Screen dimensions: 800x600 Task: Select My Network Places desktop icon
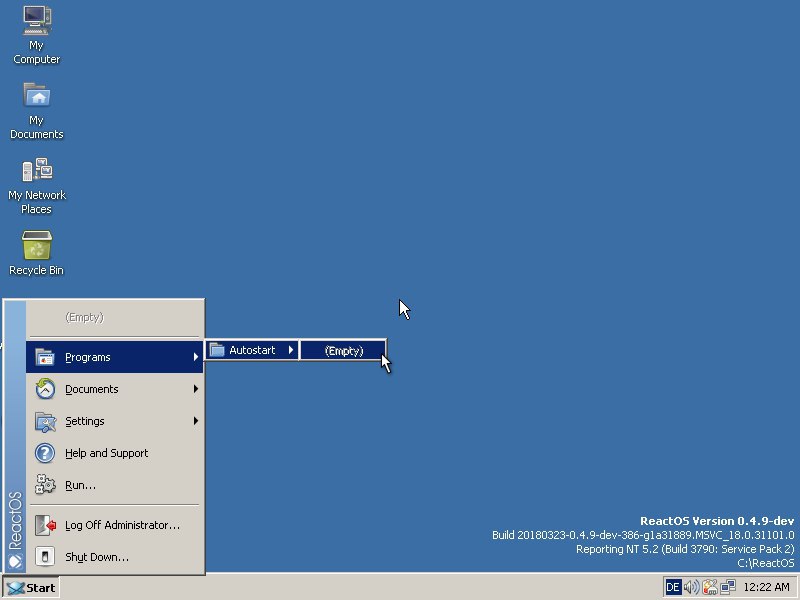pyautogui.click(x=37, y=186)
